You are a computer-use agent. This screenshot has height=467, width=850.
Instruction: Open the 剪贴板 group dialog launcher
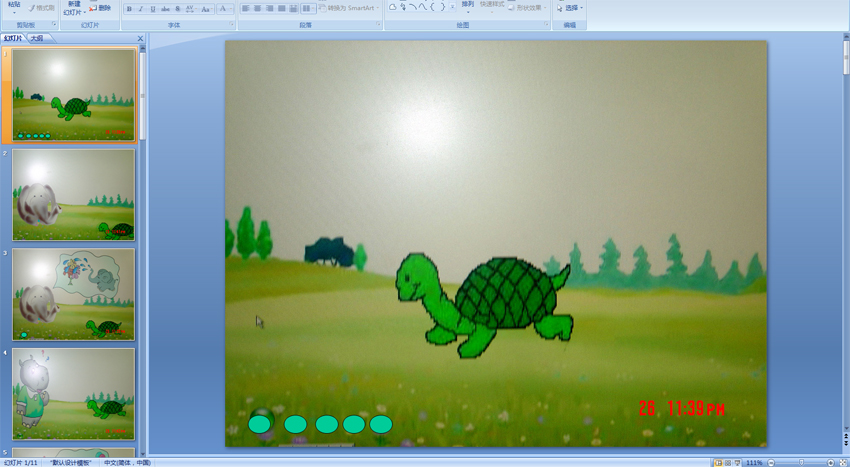[x=54, y=24]
